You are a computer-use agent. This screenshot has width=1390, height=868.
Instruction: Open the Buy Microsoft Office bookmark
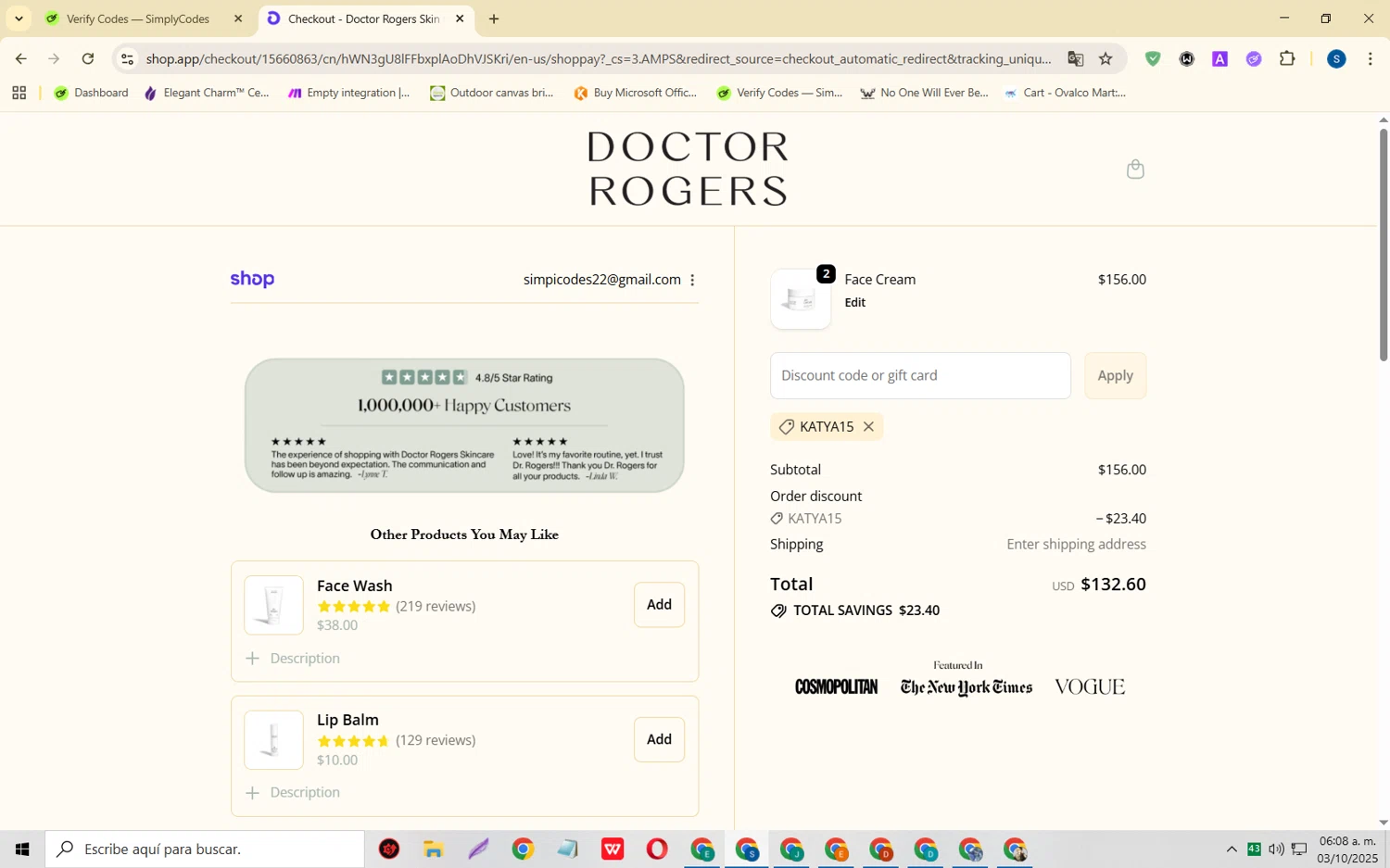635,93
